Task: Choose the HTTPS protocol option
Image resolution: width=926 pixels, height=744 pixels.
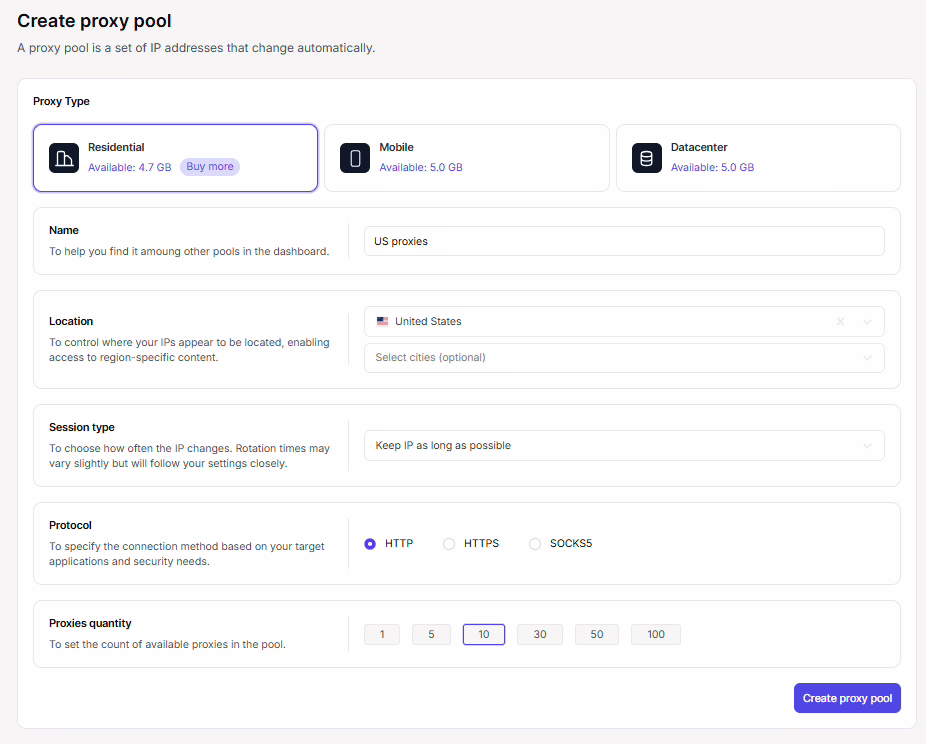Action: [x=449, y=544]
